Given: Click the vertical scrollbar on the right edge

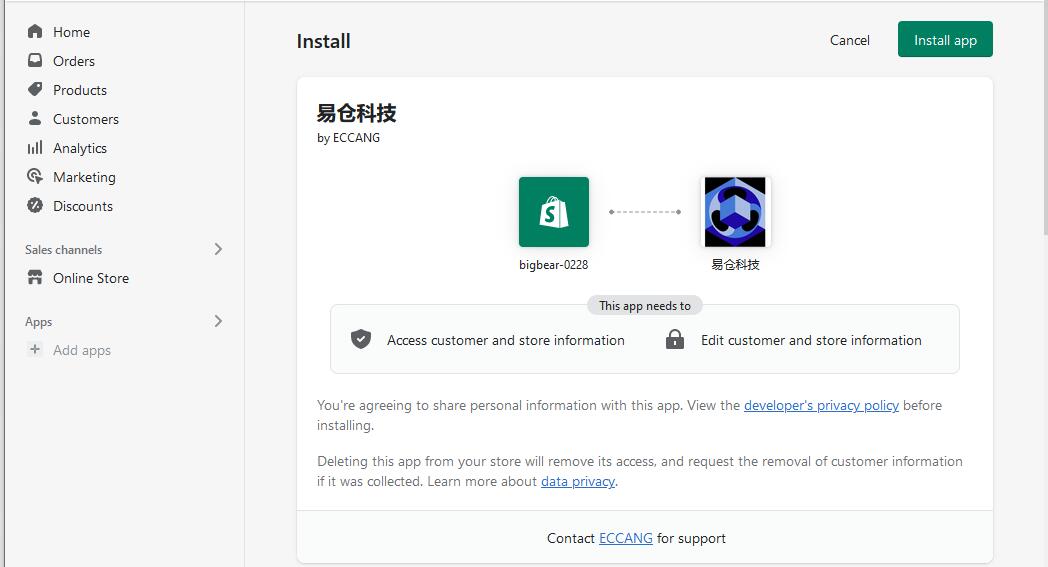Looking at the screenshot, I should click(x=1045, y=118).
